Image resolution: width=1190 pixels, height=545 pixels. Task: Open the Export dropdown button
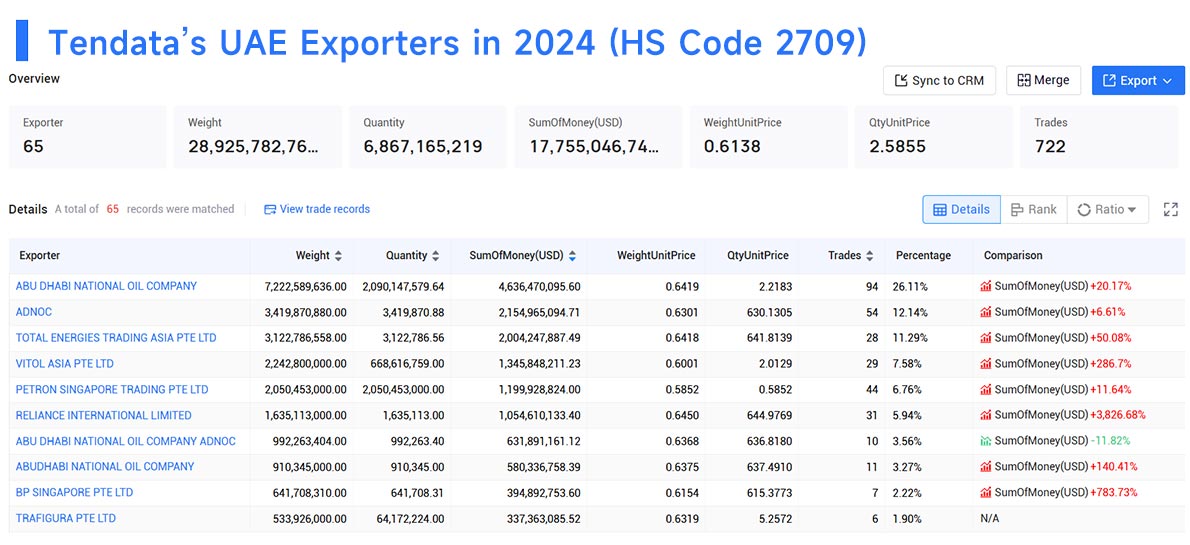point(1138,80)
